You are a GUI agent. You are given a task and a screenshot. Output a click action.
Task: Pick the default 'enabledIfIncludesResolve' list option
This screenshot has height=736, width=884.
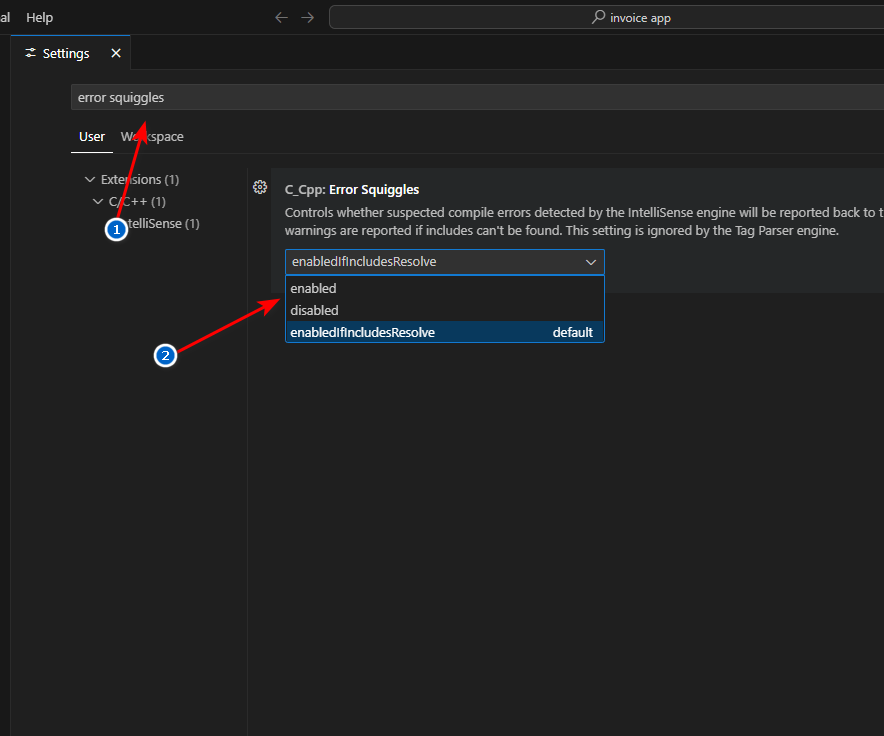coord(362,332)
